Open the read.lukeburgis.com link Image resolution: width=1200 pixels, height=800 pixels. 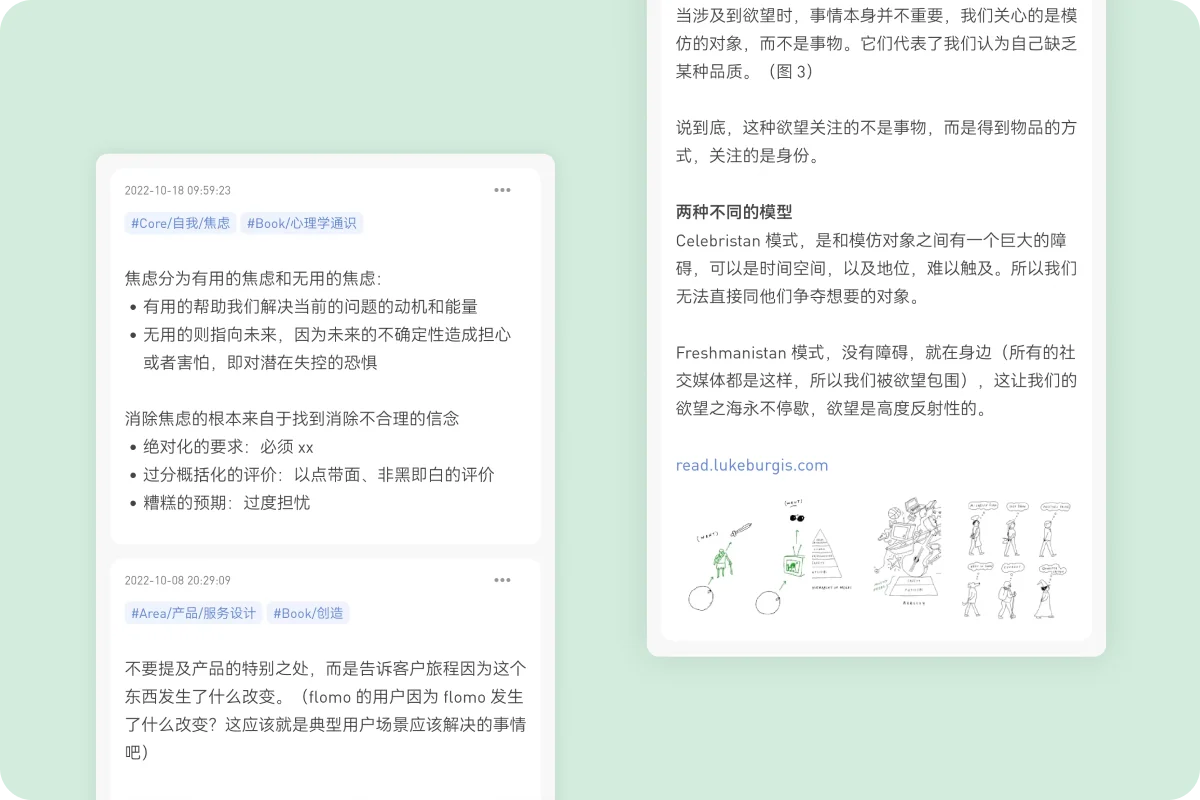pos(752,465)
